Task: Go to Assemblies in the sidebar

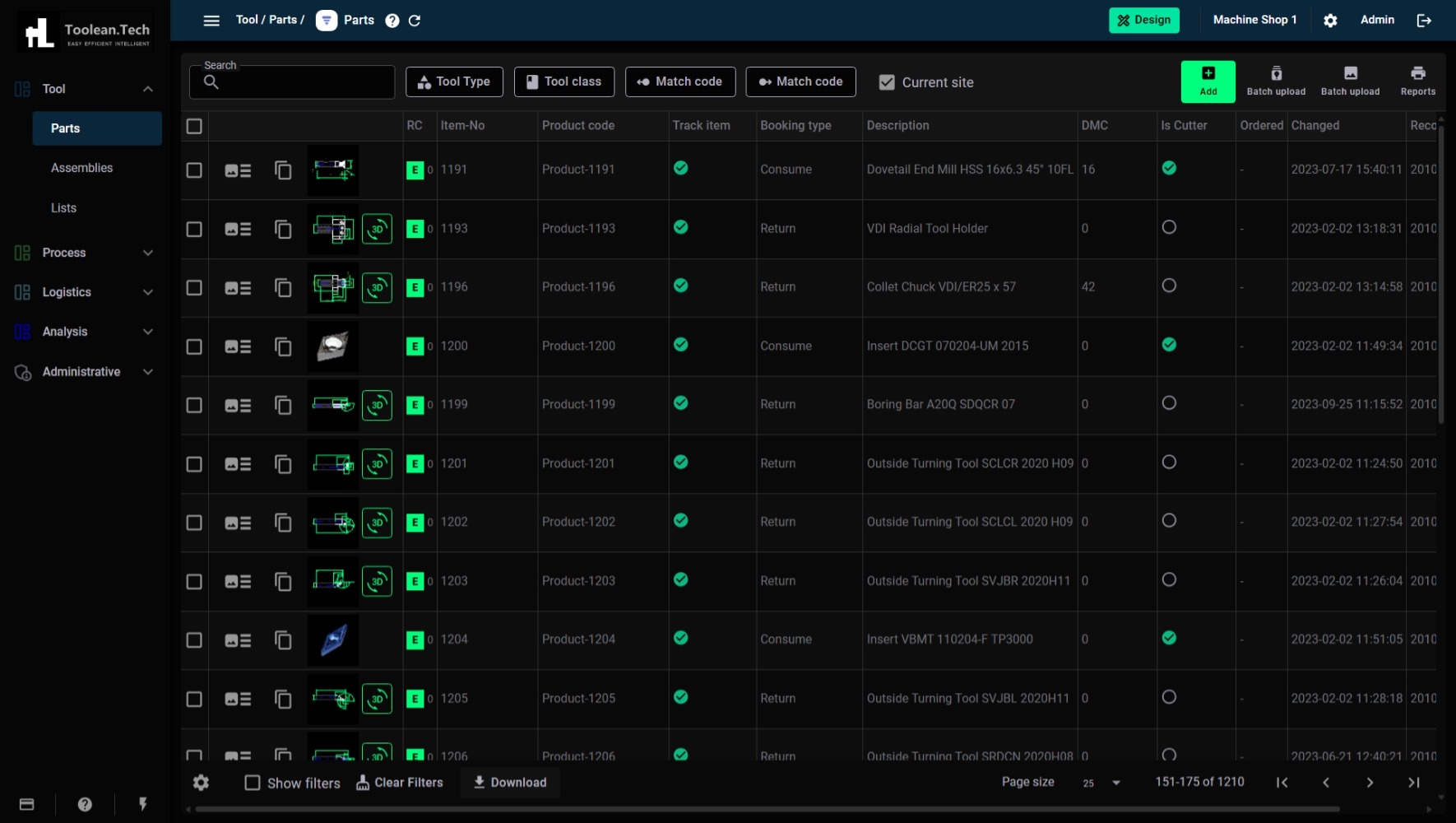Action: click(x=81, y=168)
